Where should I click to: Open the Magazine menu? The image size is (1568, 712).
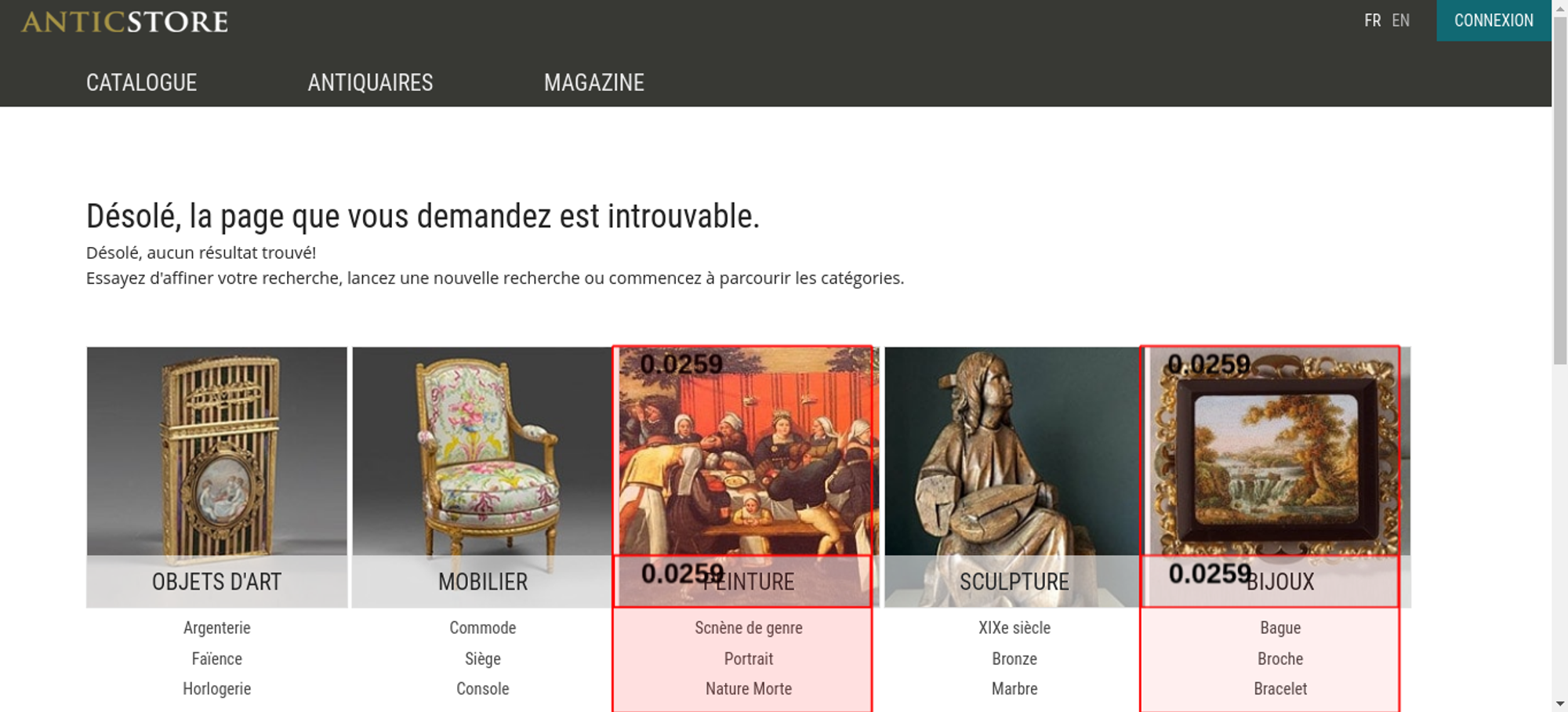[x=594, y=82]
